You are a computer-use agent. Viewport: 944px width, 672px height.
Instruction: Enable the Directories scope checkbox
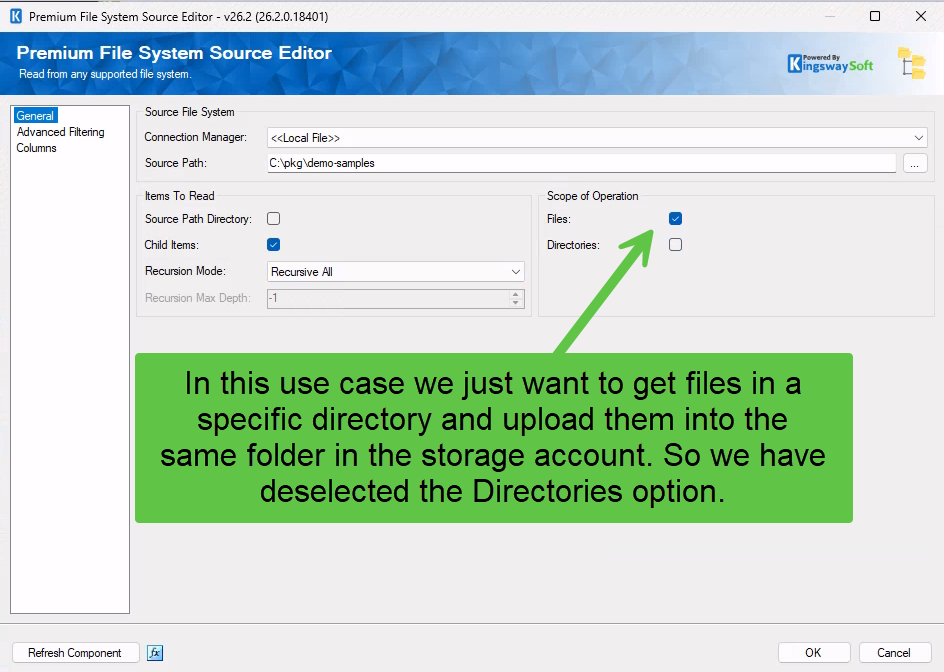[x=675, y=244]
